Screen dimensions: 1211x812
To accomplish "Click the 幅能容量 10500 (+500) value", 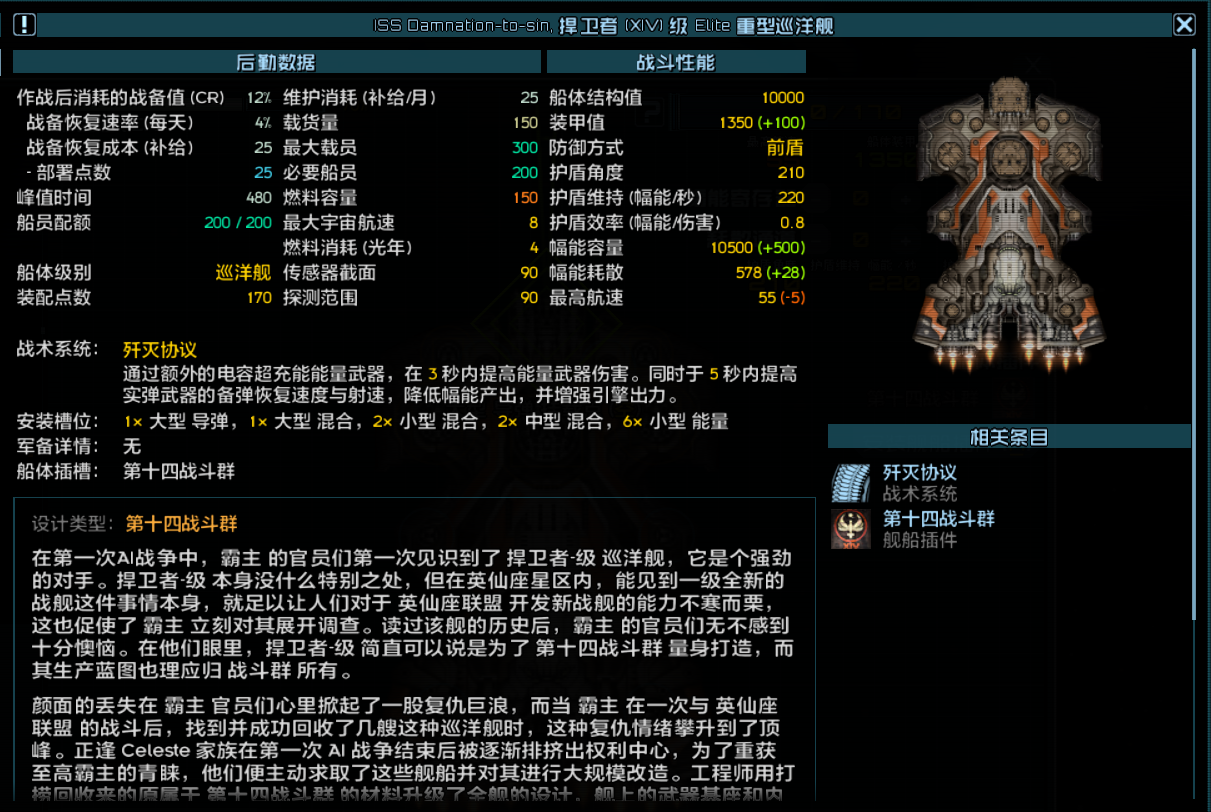I will click(757, 248).
